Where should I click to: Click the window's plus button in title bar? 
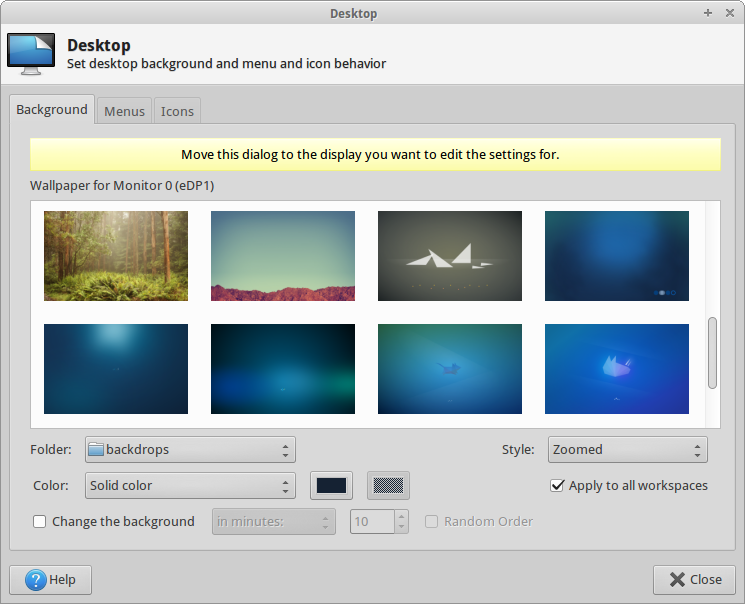pyautogui.click(x=708, y=13)
